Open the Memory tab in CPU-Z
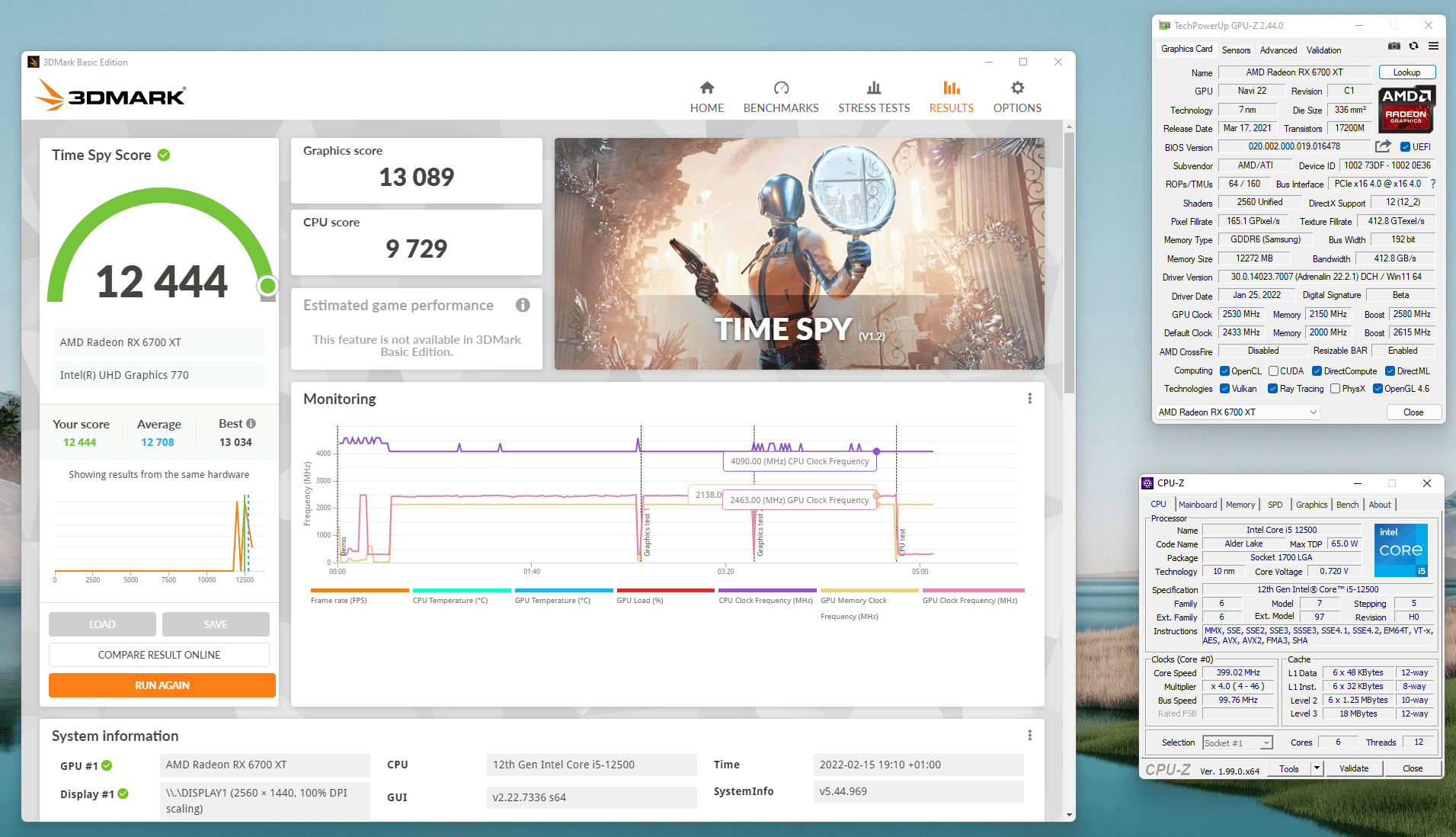 (x=1240, y=505)
